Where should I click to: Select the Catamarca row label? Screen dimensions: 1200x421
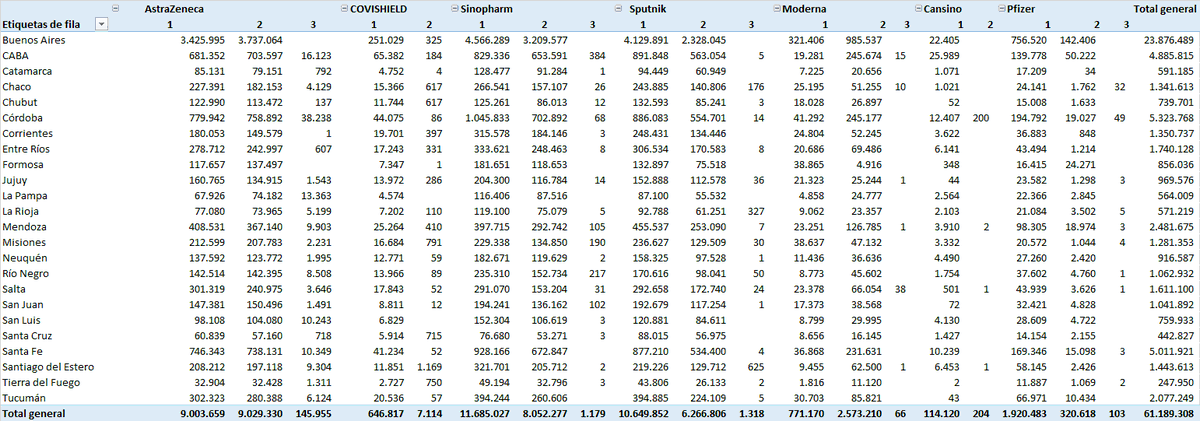(26, 71)
